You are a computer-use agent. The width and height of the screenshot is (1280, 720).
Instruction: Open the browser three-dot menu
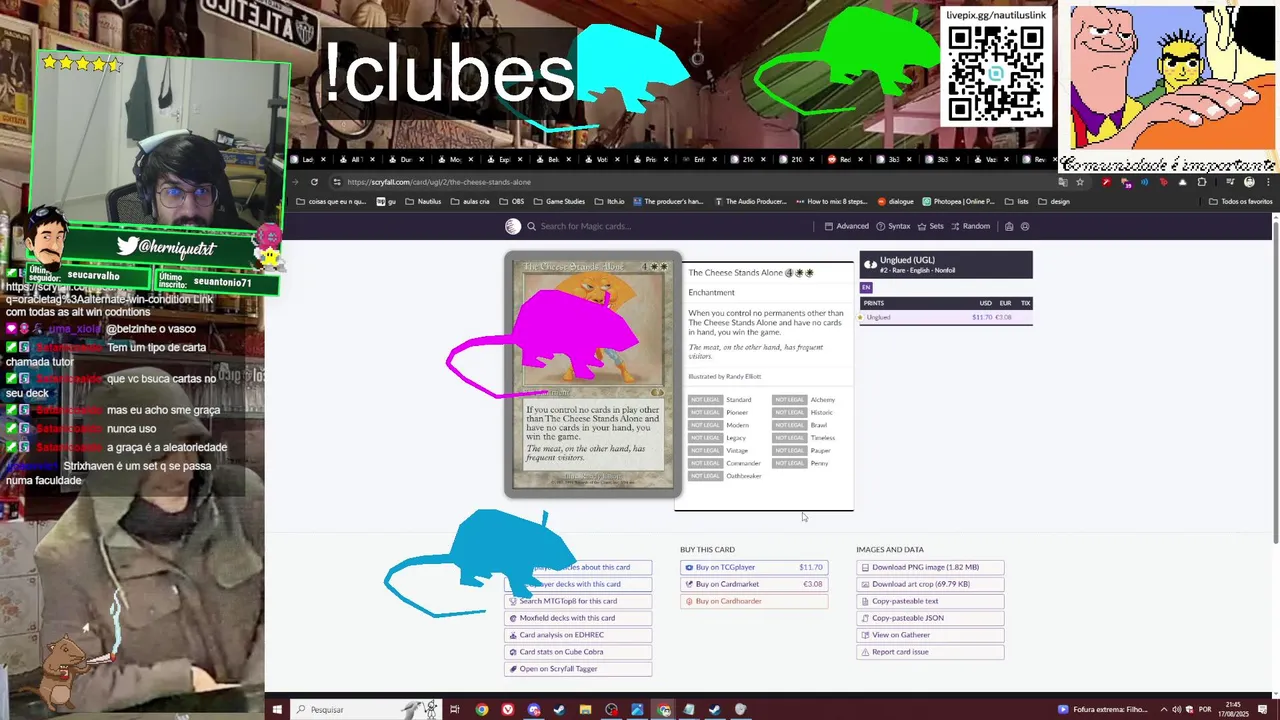click(1269, 182)
